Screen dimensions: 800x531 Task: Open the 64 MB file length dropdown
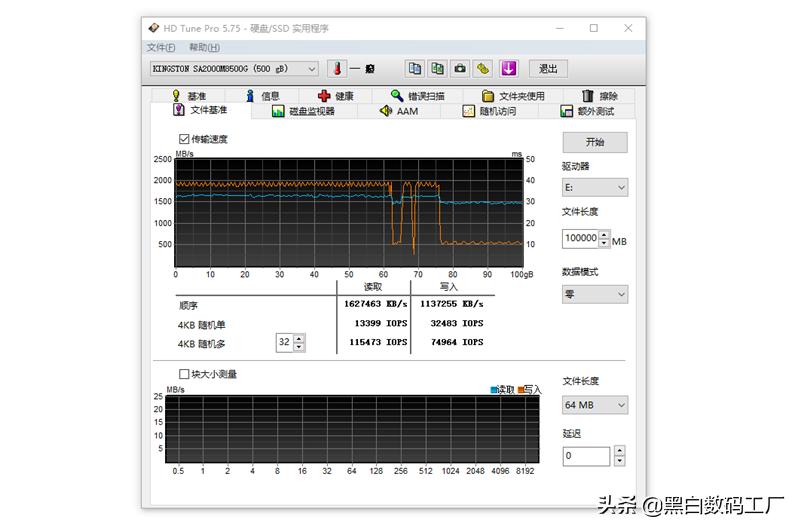595,405
